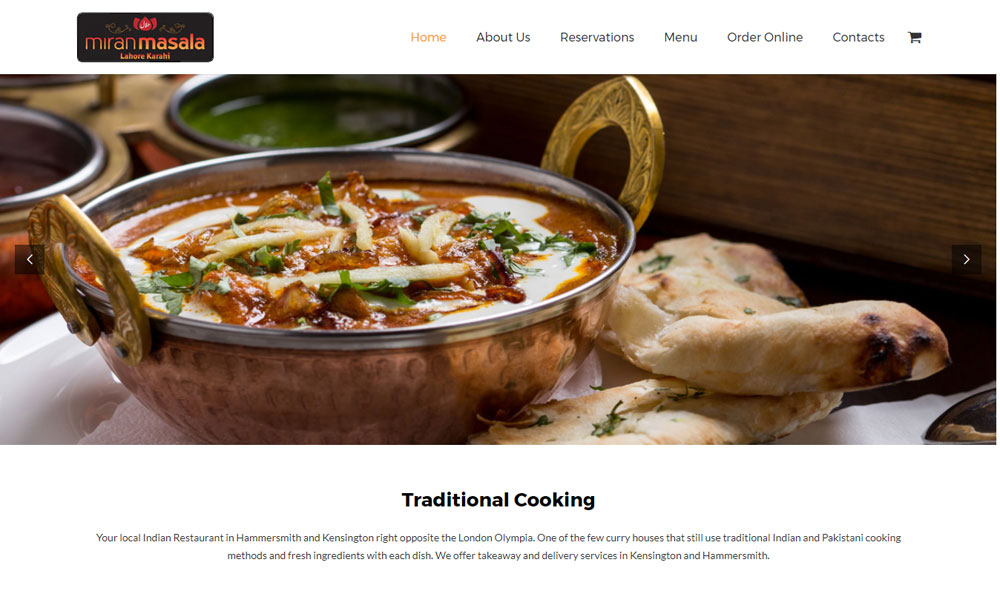Click the red halal emblem in logo
The image size is (1000, 600).
point(145,24)
